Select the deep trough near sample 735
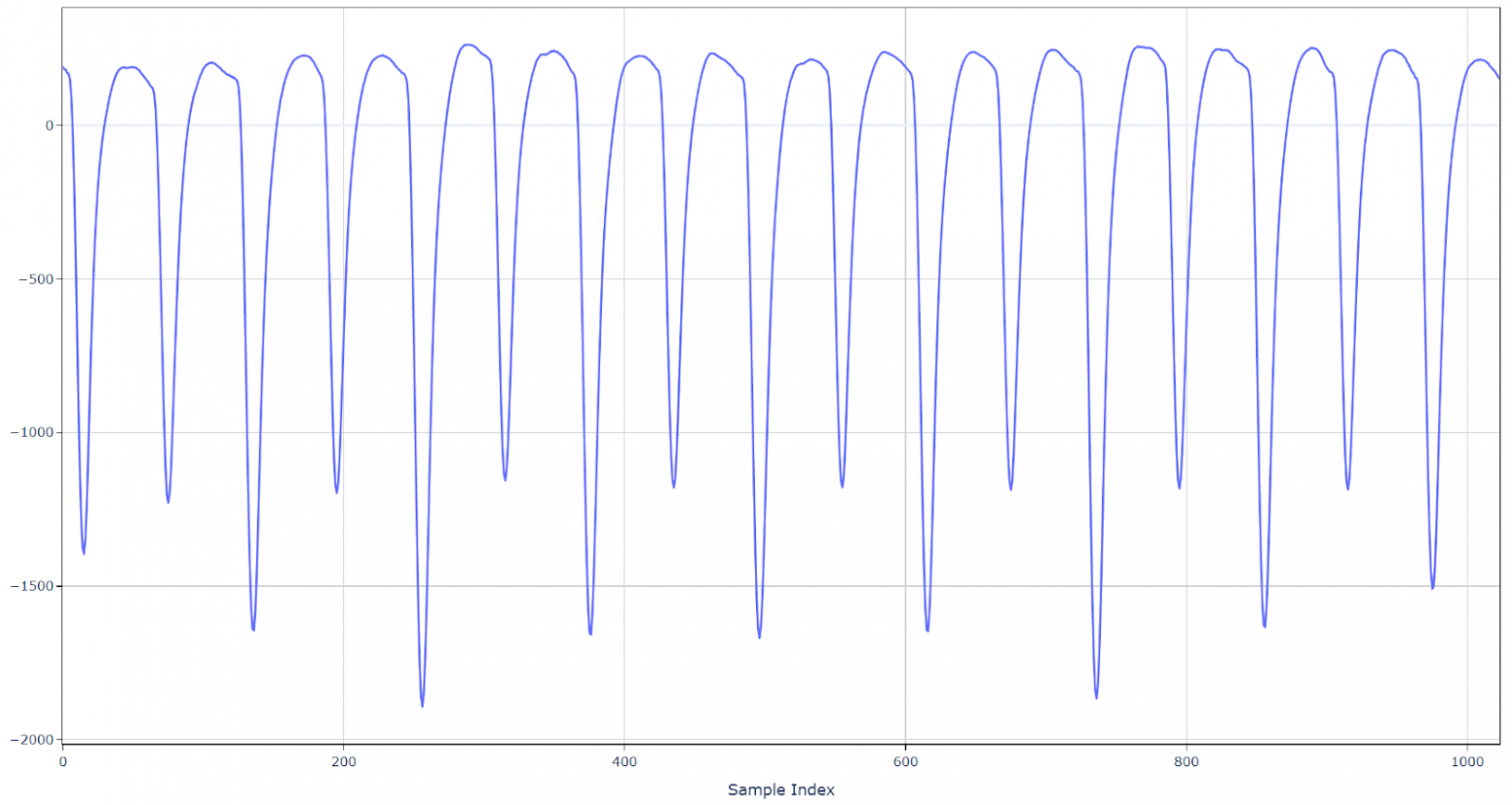Image resolution: width=1512 pixels, height=805 pixels. point(1096,697)
